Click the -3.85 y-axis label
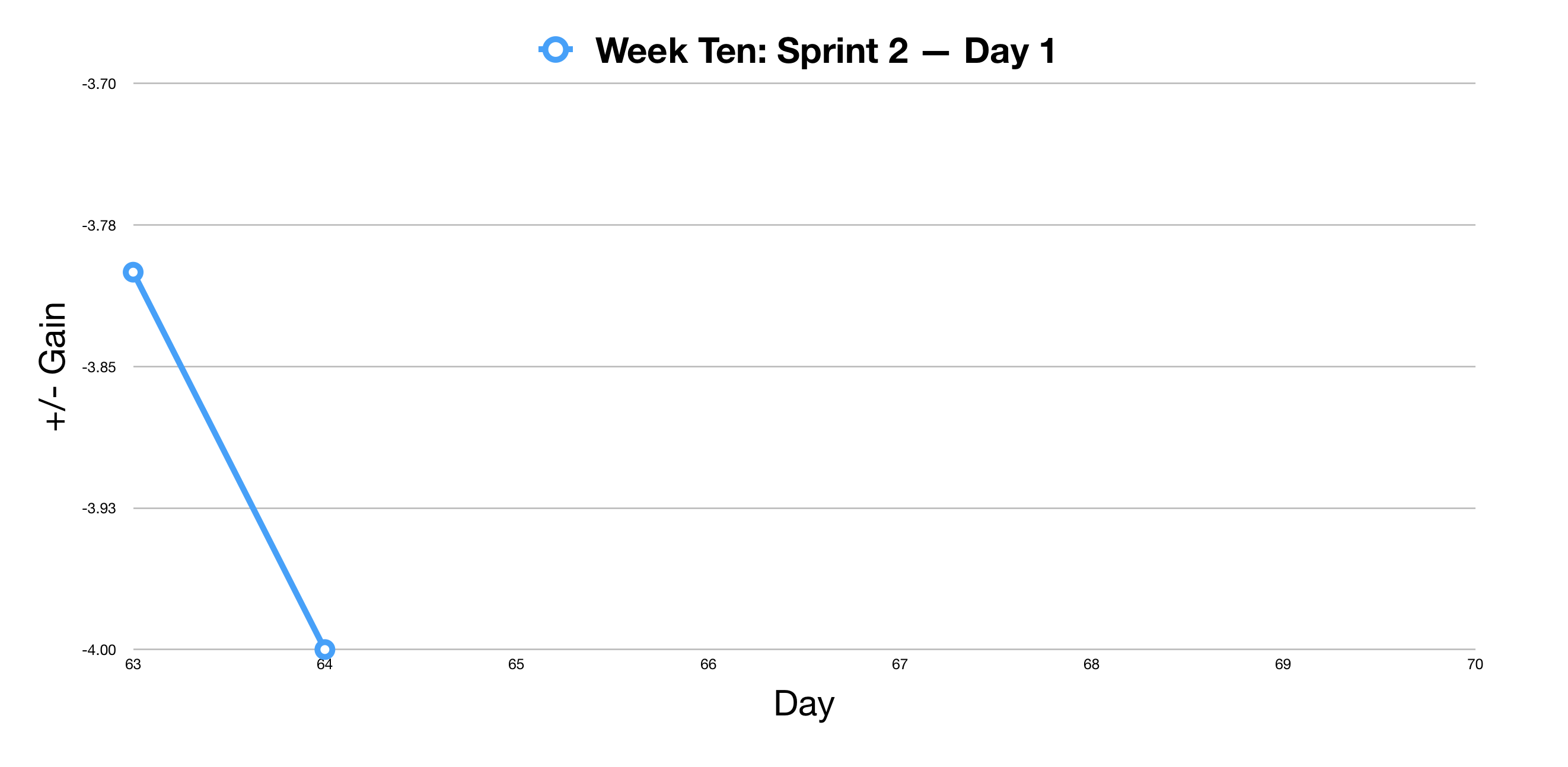Screen dimensions: 1568x767 98,367
